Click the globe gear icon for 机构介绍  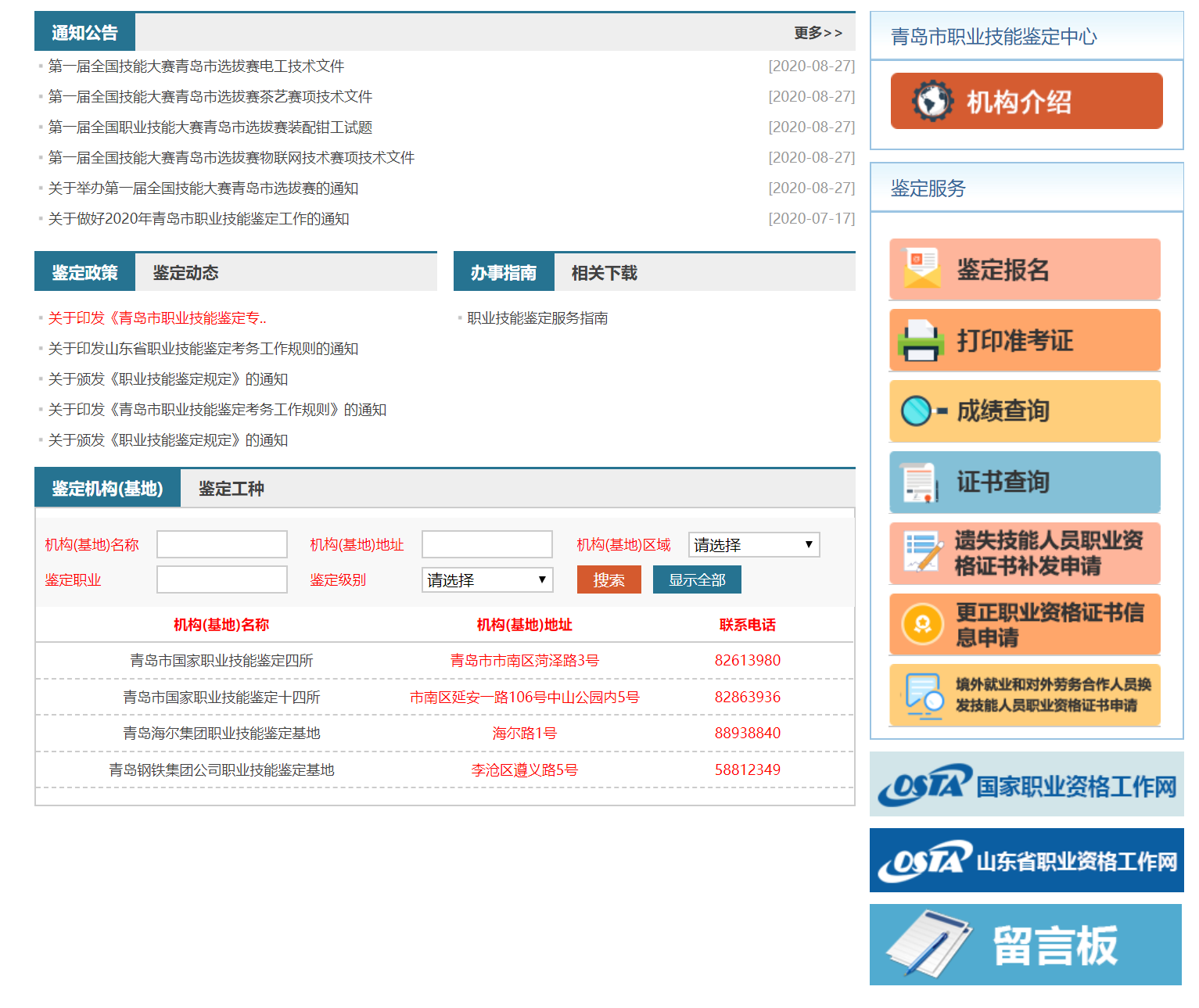pyautogui.click(x=932, y=101)
